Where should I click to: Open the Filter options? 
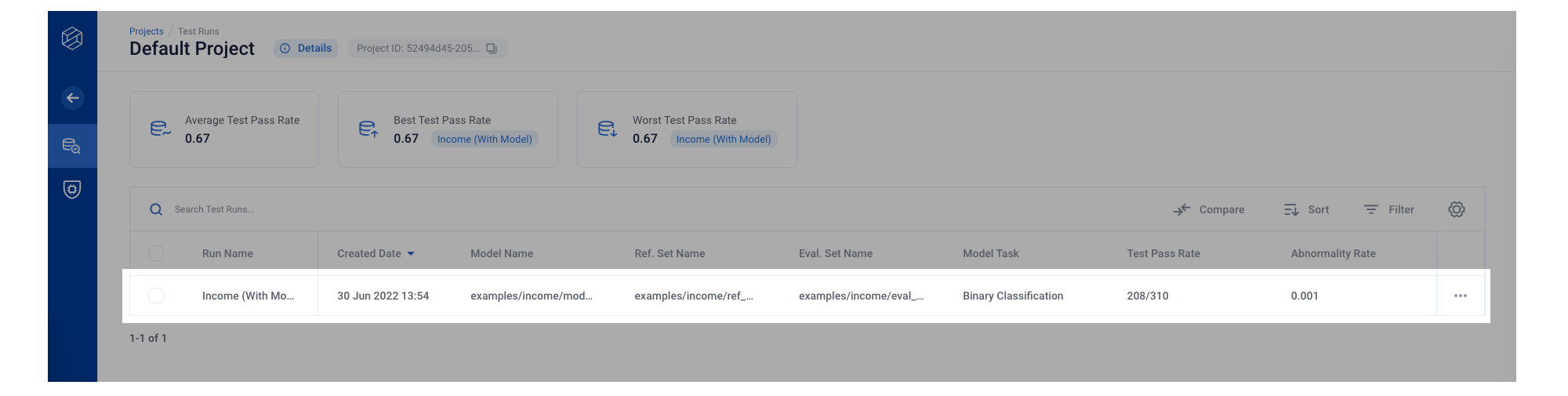(1388, 209)
